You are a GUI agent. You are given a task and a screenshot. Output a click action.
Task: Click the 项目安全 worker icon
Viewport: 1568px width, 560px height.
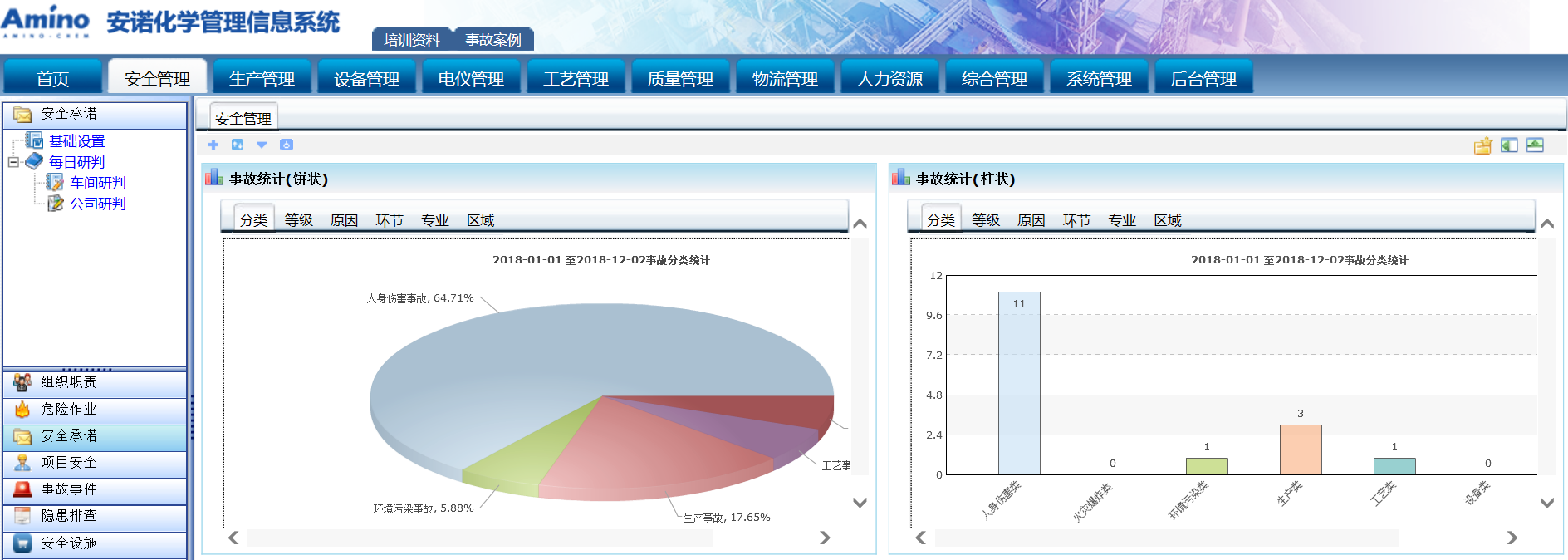[22, 463]
